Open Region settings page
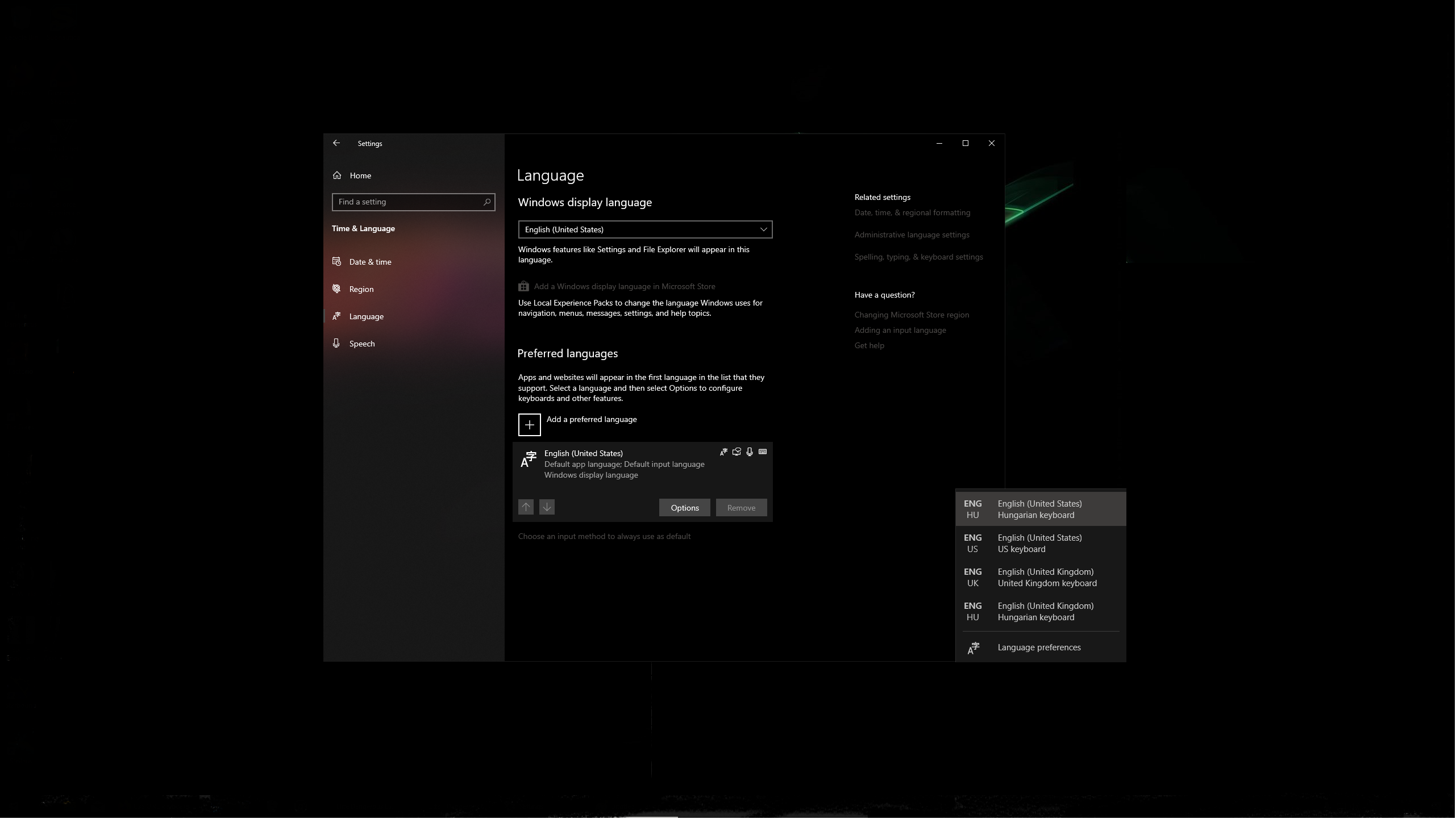 pos(414,289)
